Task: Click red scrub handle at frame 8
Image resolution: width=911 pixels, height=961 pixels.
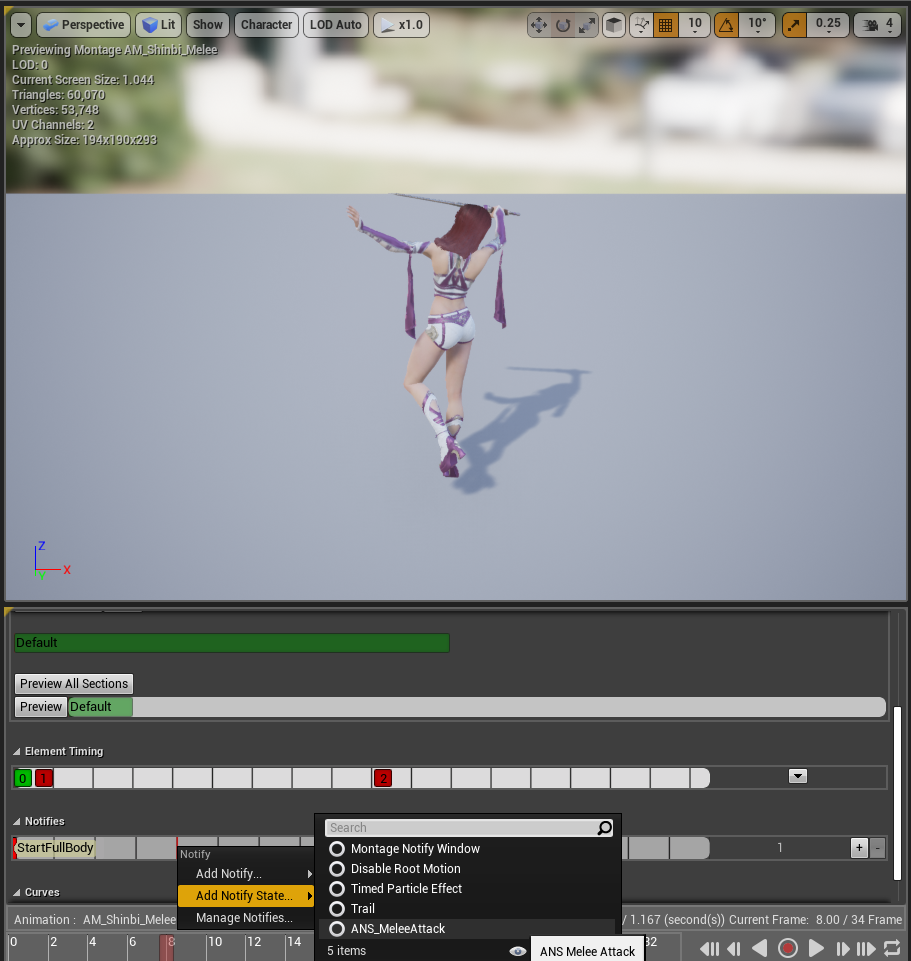Action: [166, 948]
